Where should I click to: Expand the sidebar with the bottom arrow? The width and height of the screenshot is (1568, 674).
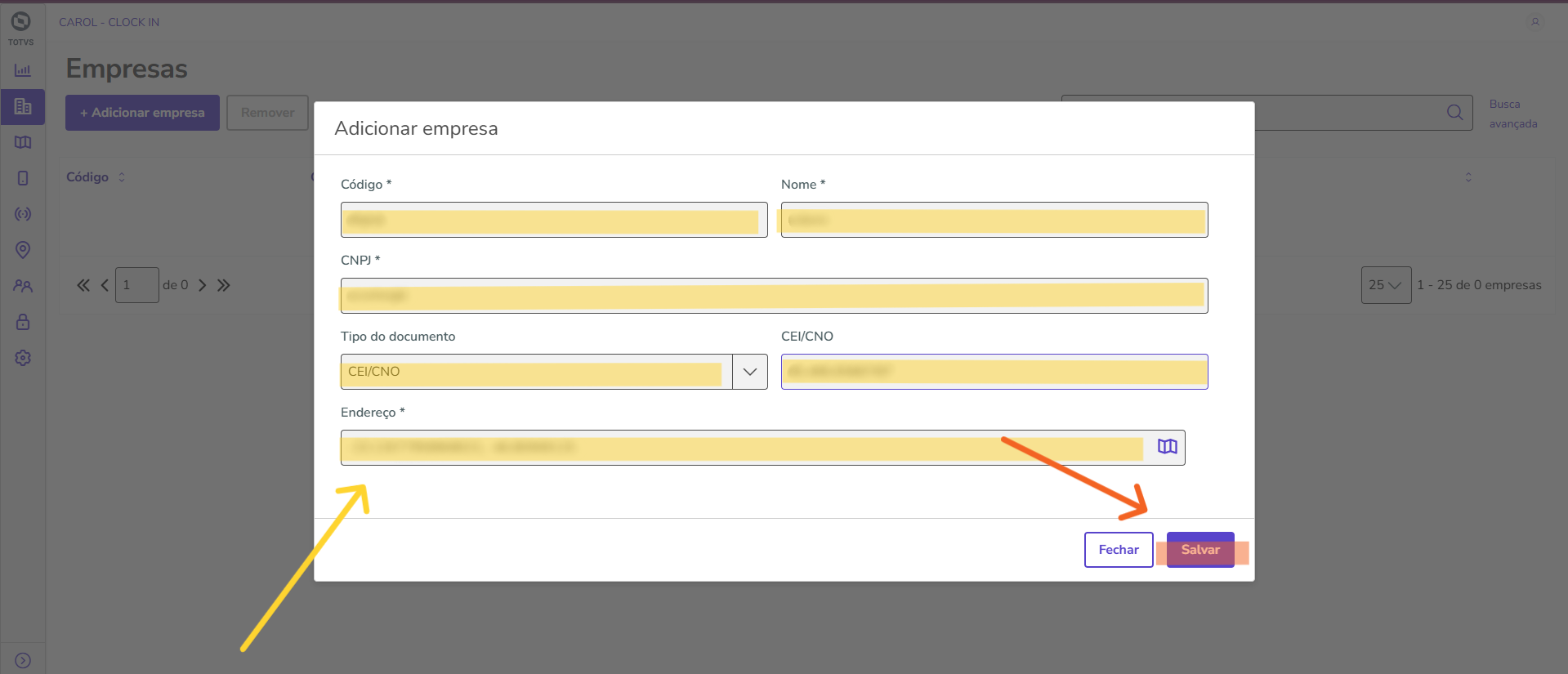(23, 660)
